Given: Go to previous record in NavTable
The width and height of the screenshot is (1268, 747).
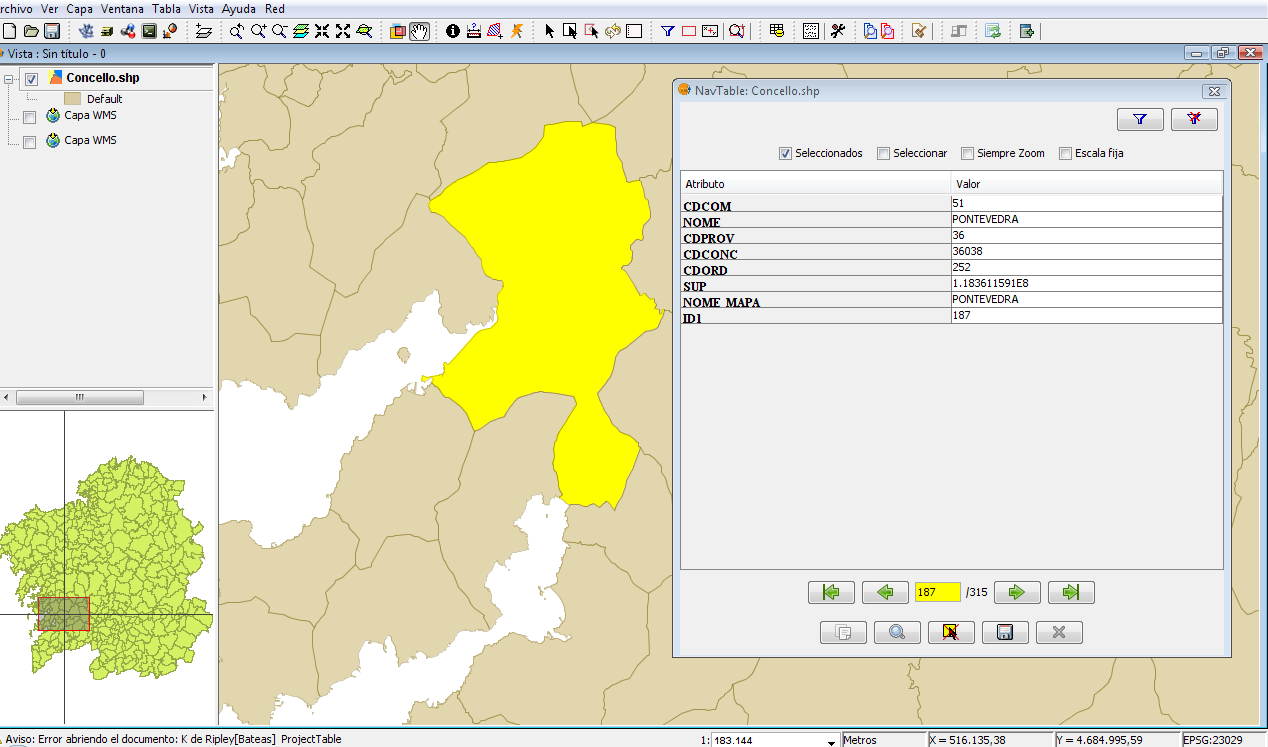Looking at the screenshot, I should 885,592.
